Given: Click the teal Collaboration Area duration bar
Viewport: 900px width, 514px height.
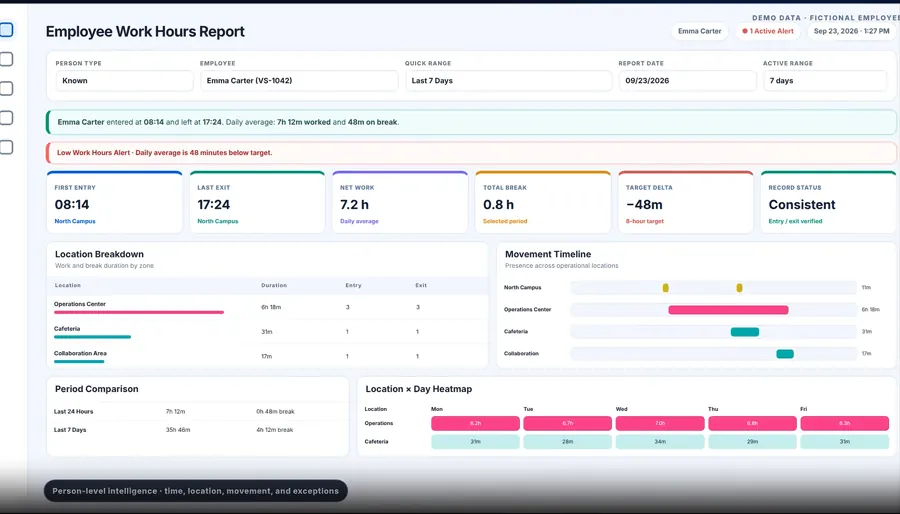Looking at the screenshot, I should pos(79,361).
